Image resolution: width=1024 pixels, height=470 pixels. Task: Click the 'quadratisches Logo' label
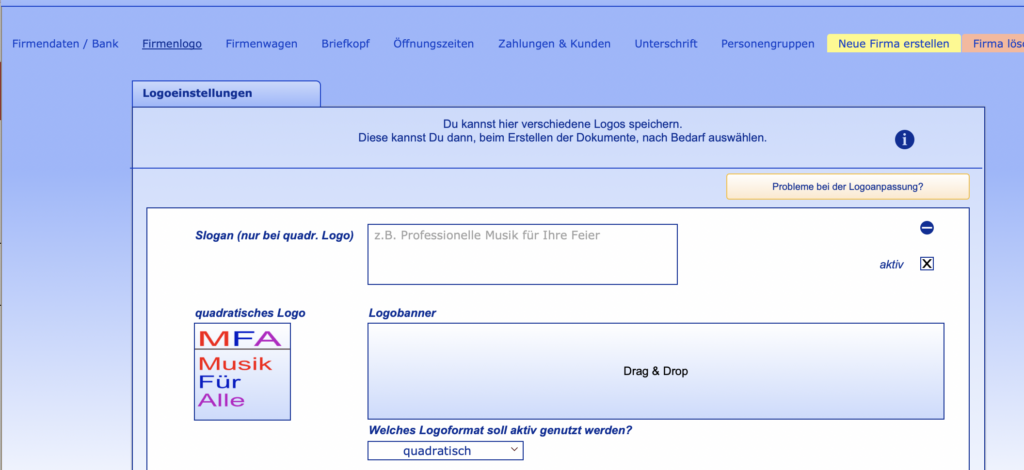(x=250, y=313)
